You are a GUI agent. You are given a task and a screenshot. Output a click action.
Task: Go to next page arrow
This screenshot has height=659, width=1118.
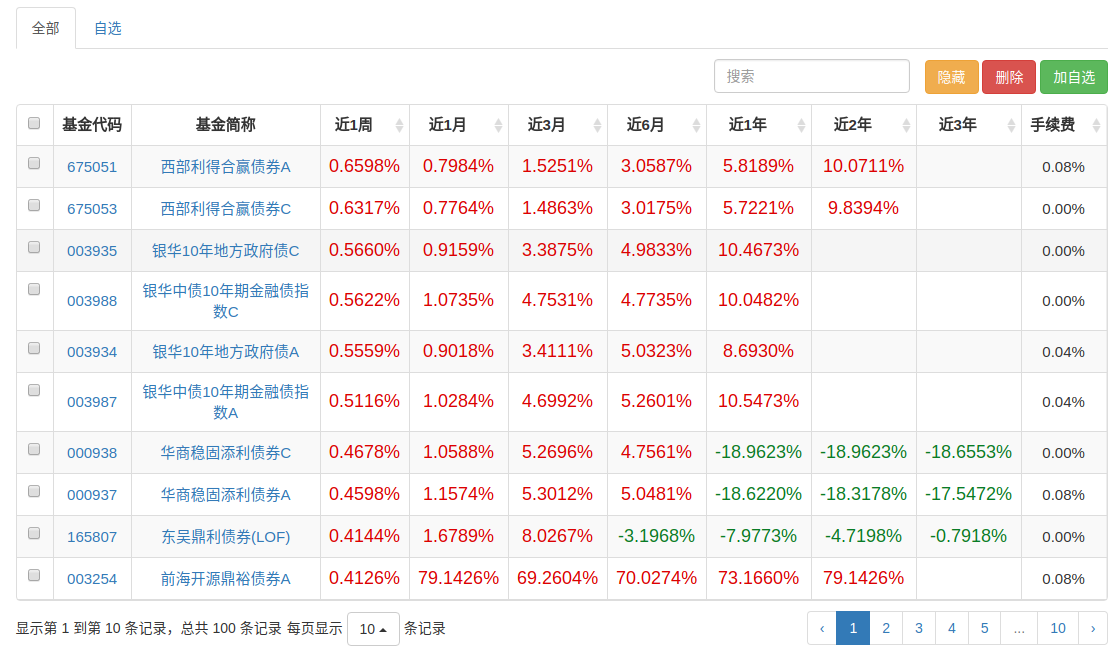point(1093,628)
